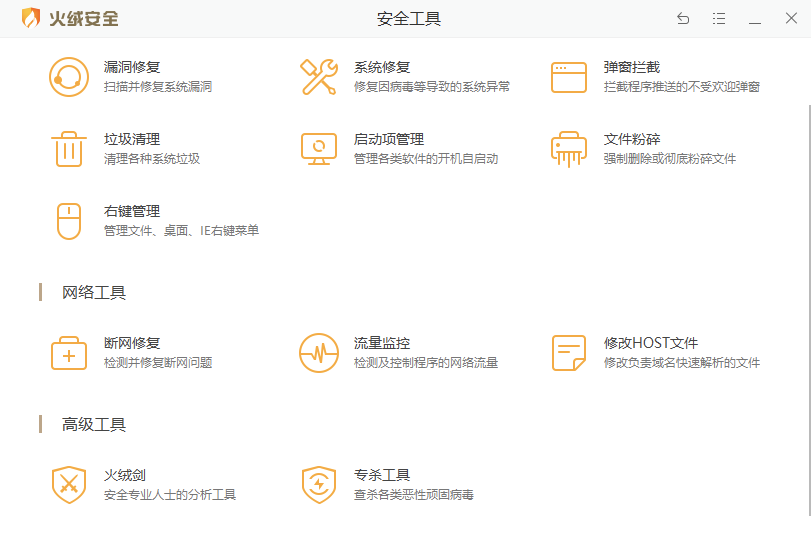Click the 安全工具 window title
This screenshot has width=811, height=537.
tap(409, 19)
